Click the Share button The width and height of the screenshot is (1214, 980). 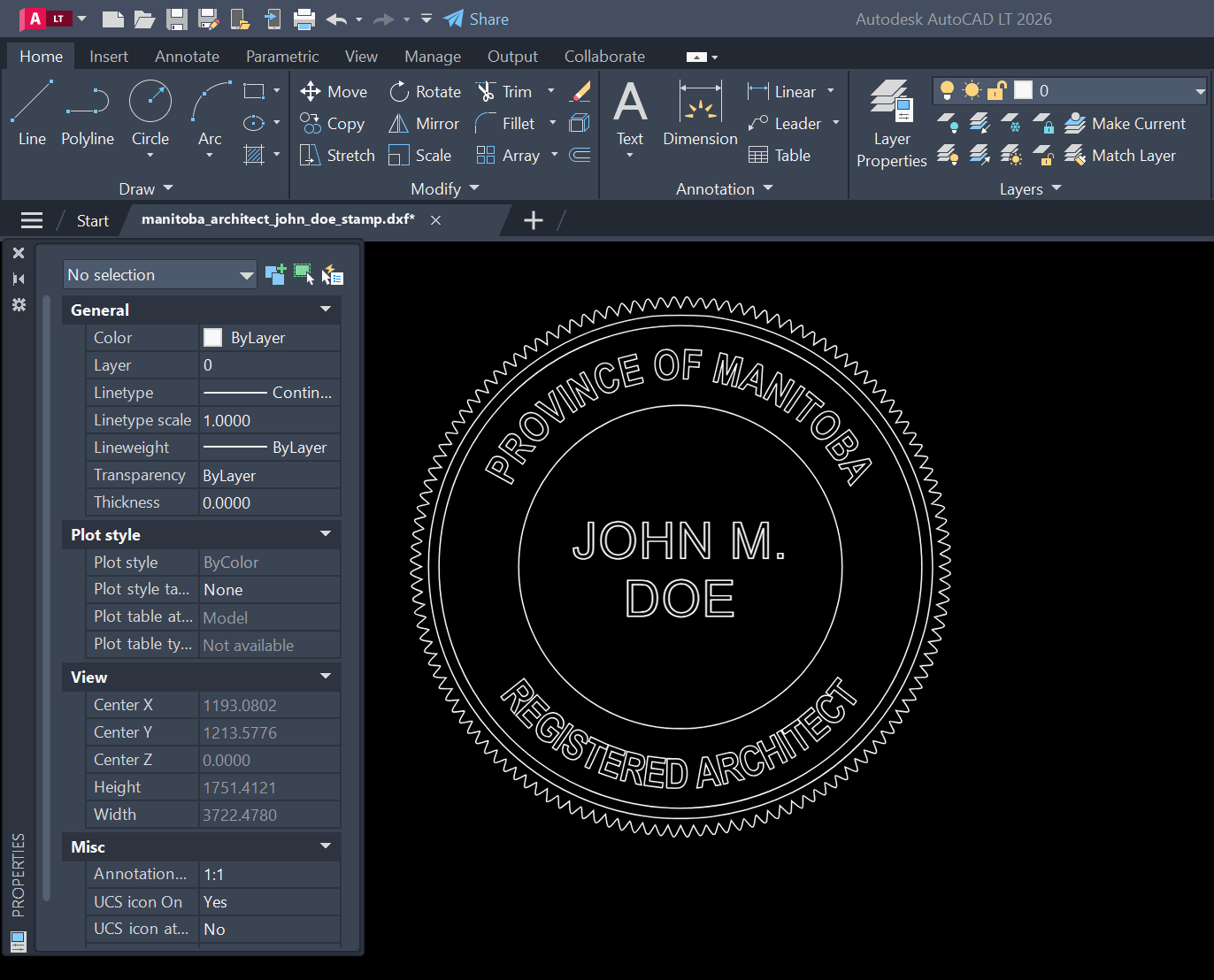pos(476,19)
